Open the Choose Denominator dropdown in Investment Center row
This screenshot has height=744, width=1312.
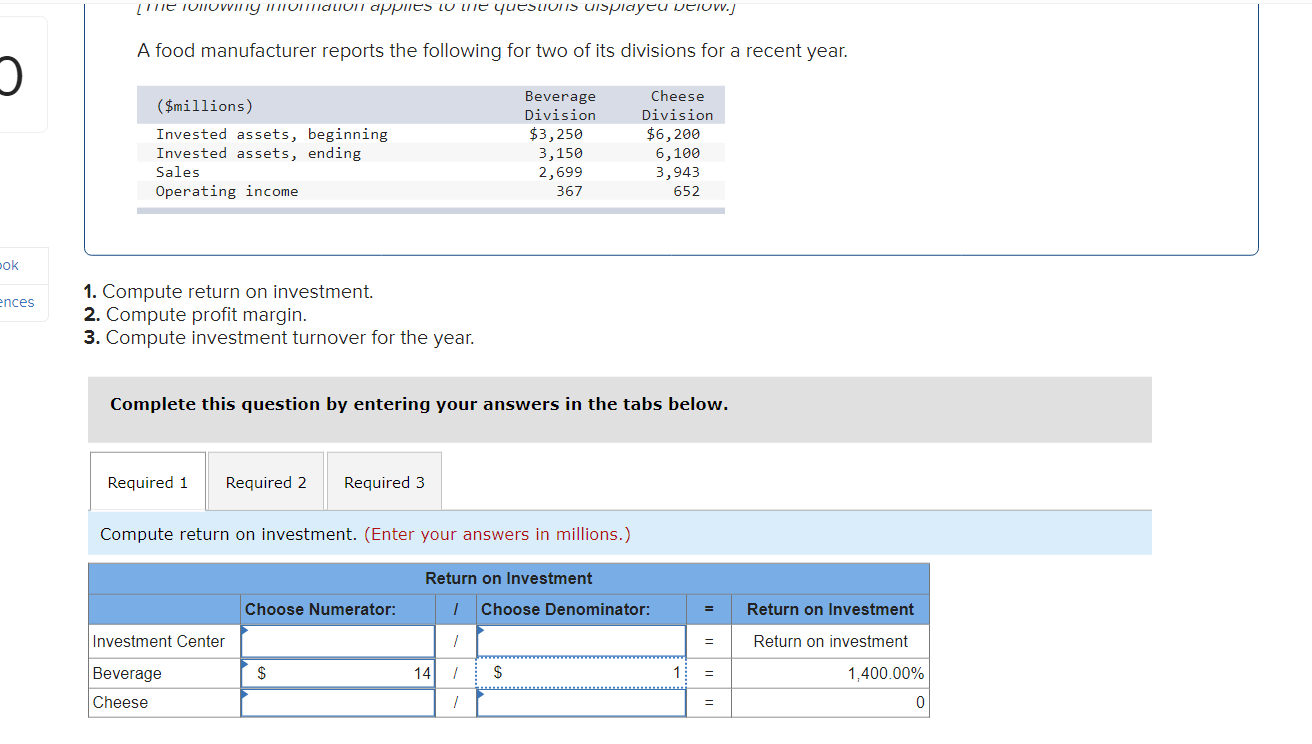click(x=581, y=641)
